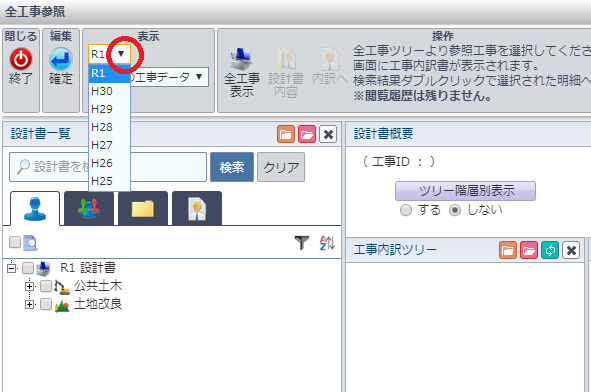Click the green hills icon beside 土地改良
Screen dimensions: 591x392
[62, 305]
